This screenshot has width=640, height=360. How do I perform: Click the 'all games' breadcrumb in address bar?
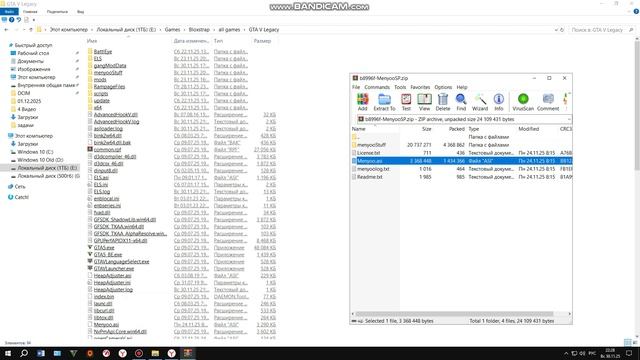[x=229, y=30]
